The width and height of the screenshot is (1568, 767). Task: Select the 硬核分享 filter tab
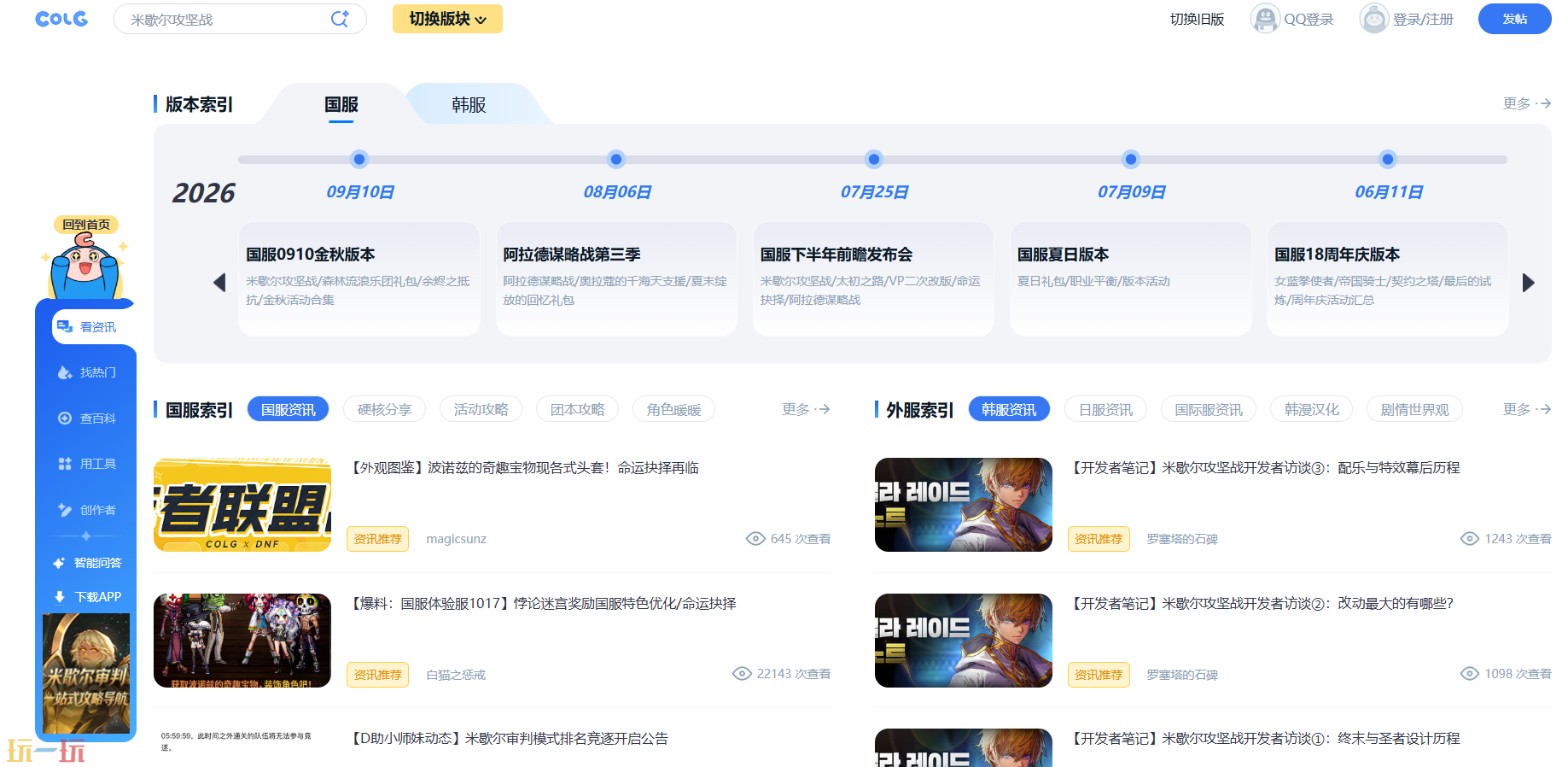(385, 410)
